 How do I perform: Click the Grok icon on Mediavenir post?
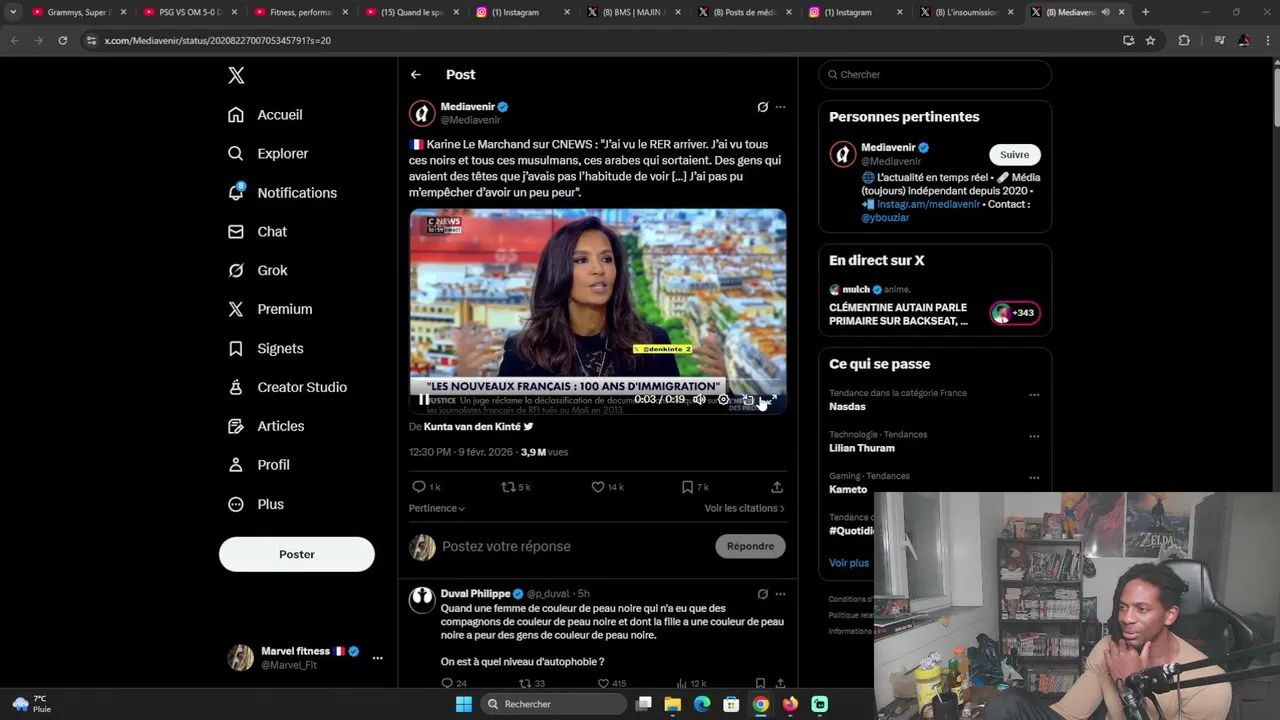[x=762, y=107]
